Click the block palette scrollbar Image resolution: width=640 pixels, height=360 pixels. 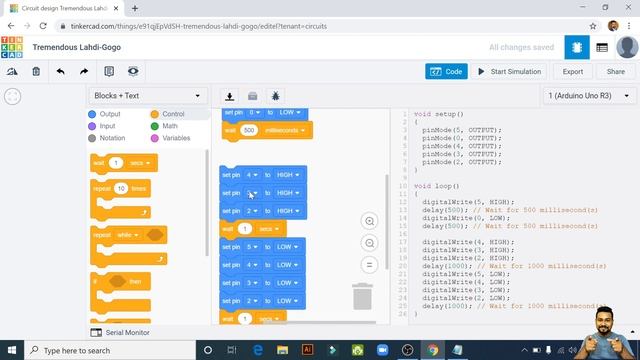(x=207, y=203)
